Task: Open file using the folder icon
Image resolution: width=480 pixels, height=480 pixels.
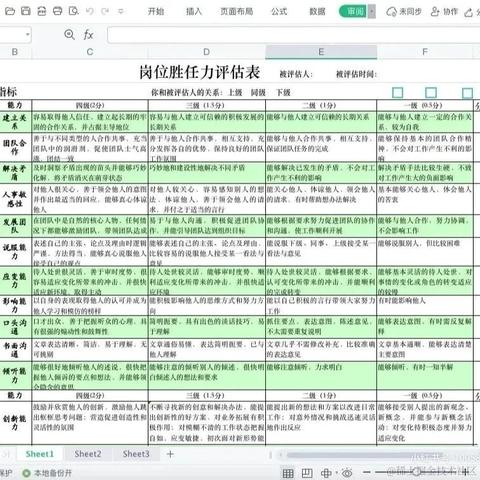Action: point(10,11)
